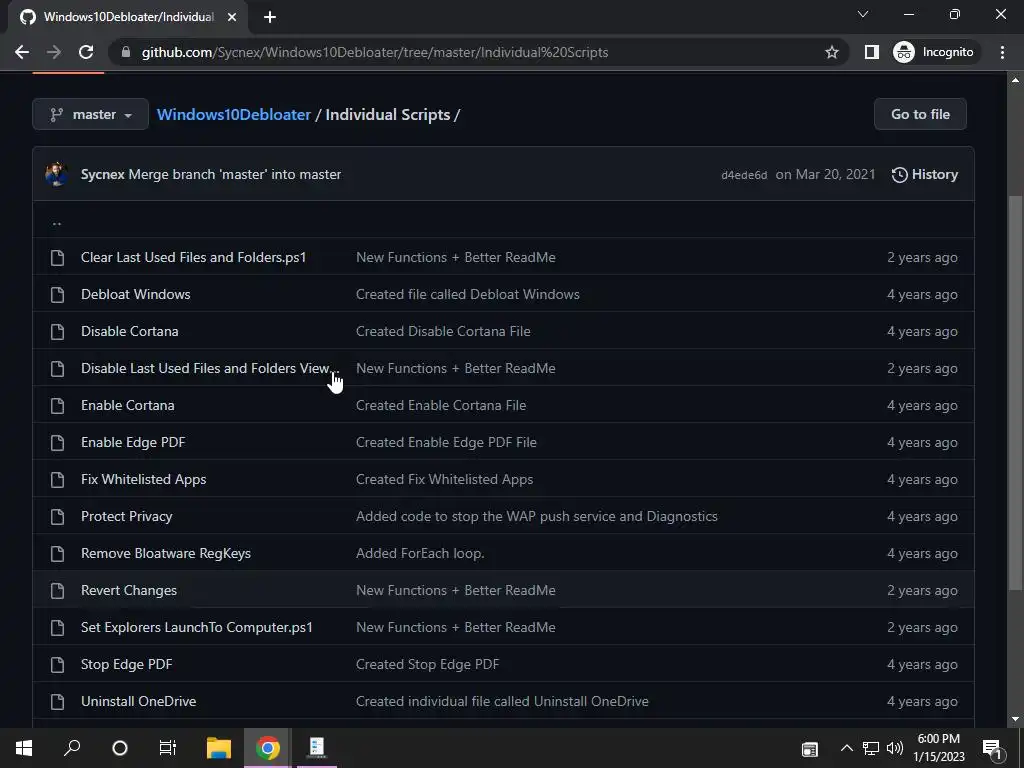This screenshot has height=768, width=1024.
Task: Open Chrome three-dot menu
Action: pyautogui.click(x=1002, y=52)
